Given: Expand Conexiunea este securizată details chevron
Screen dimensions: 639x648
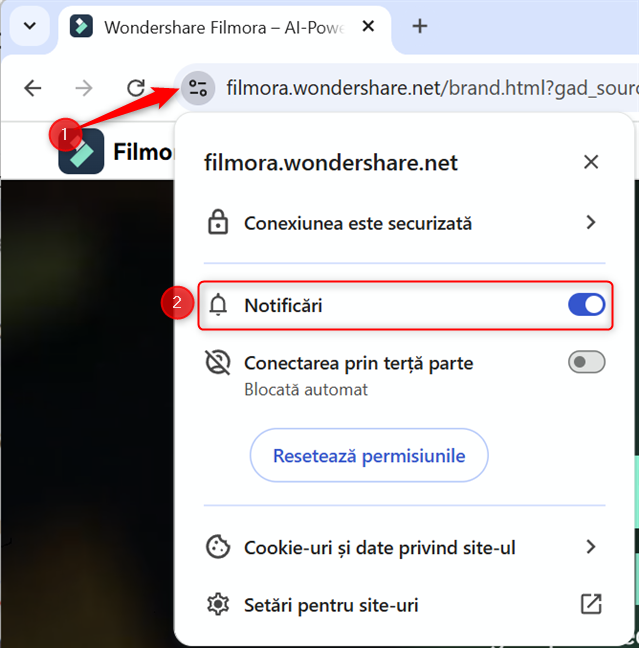Looking at the screenshot, I should pos(591,222).
